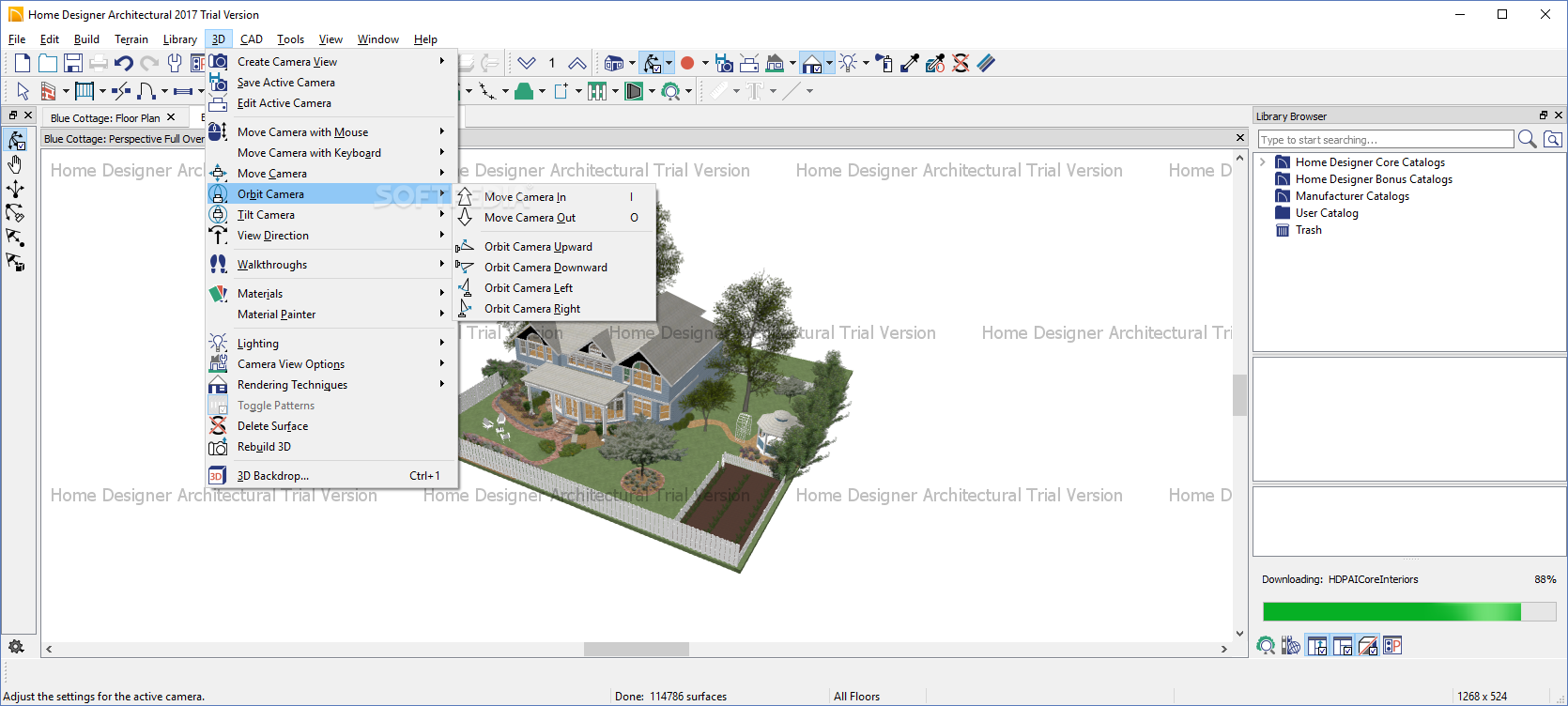Click the magnifier Search icon in Library Browser
This screenshot has width=1568, height=706.
click(x=1527, y=139)
